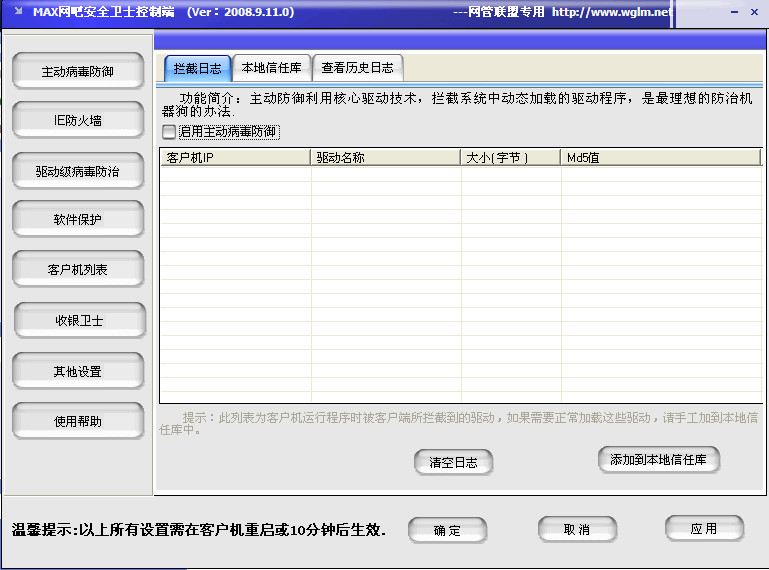Confirm with the 确定 button

click(x=447, y=530)
